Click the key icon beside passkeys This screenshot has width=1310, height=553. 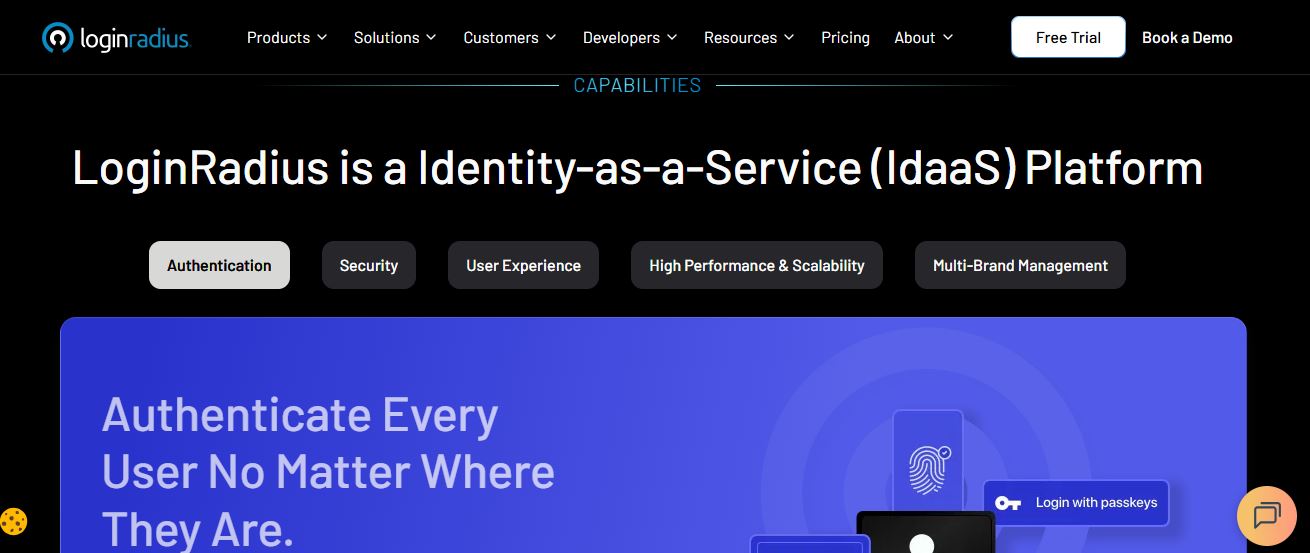1008,503
